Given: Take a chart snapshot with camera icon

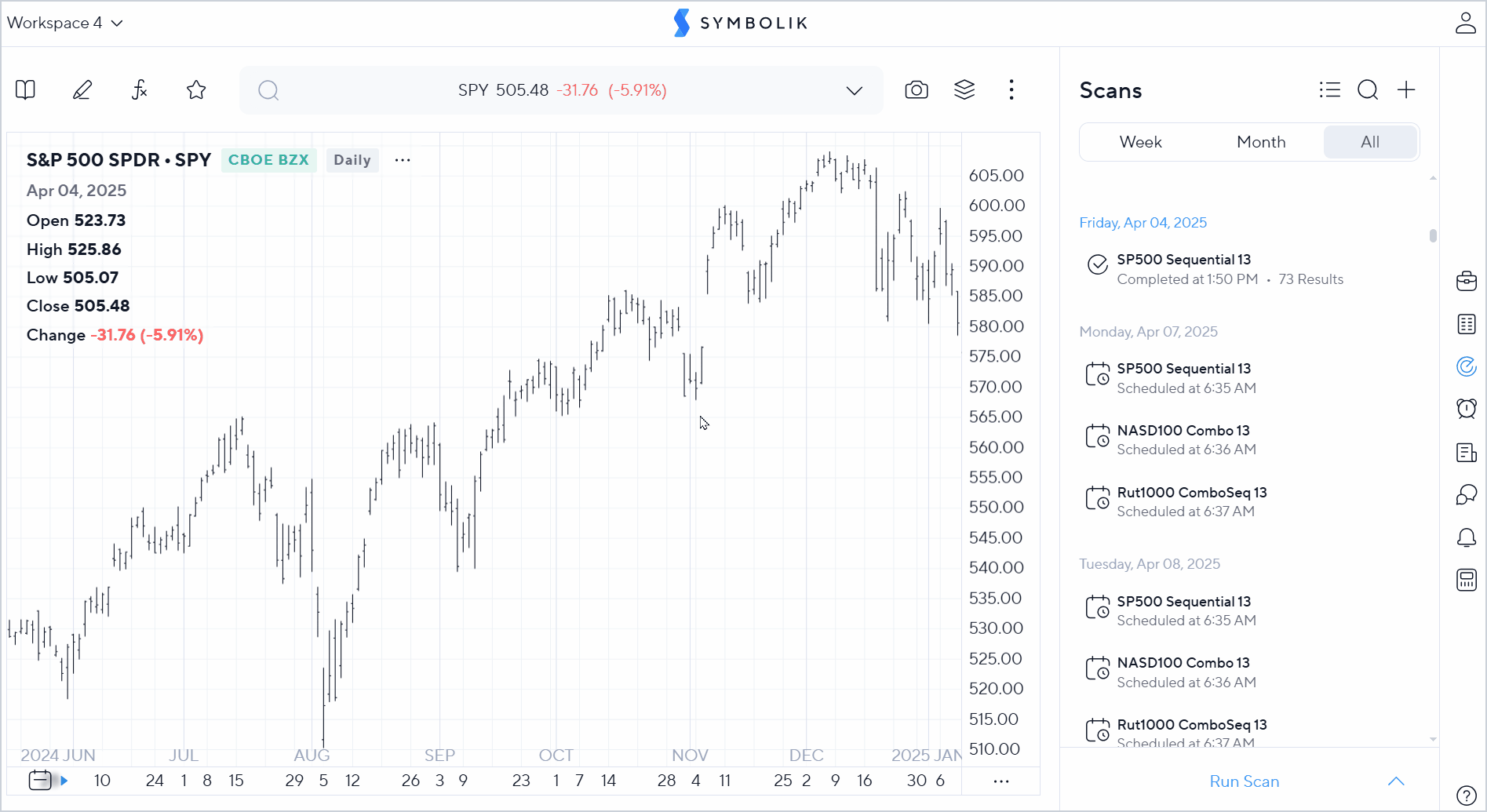Looking at the screenshot, I should (917, 90).
